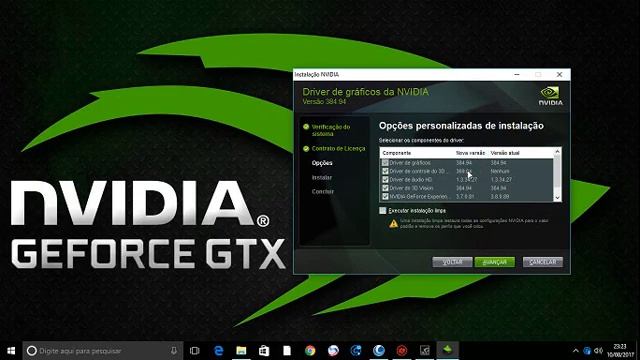Open Microsoft Edge from taskbar

[x=219, y=351]
